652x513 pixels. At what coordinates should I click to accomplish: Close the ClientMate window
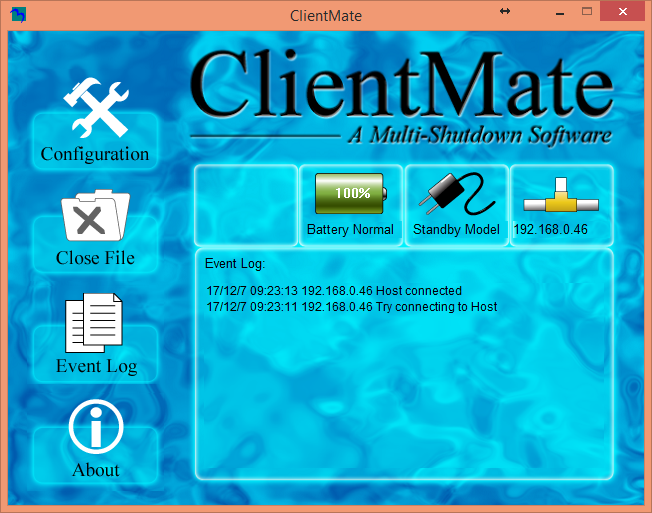pos(622,12)
